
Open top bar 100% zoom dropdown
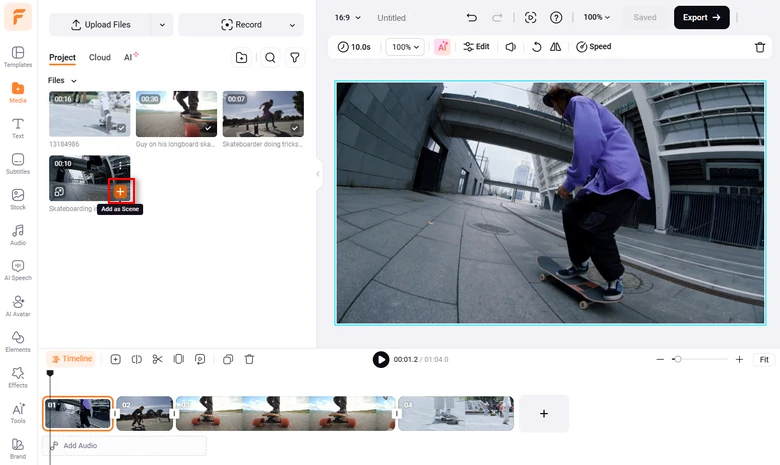(596, 17)
